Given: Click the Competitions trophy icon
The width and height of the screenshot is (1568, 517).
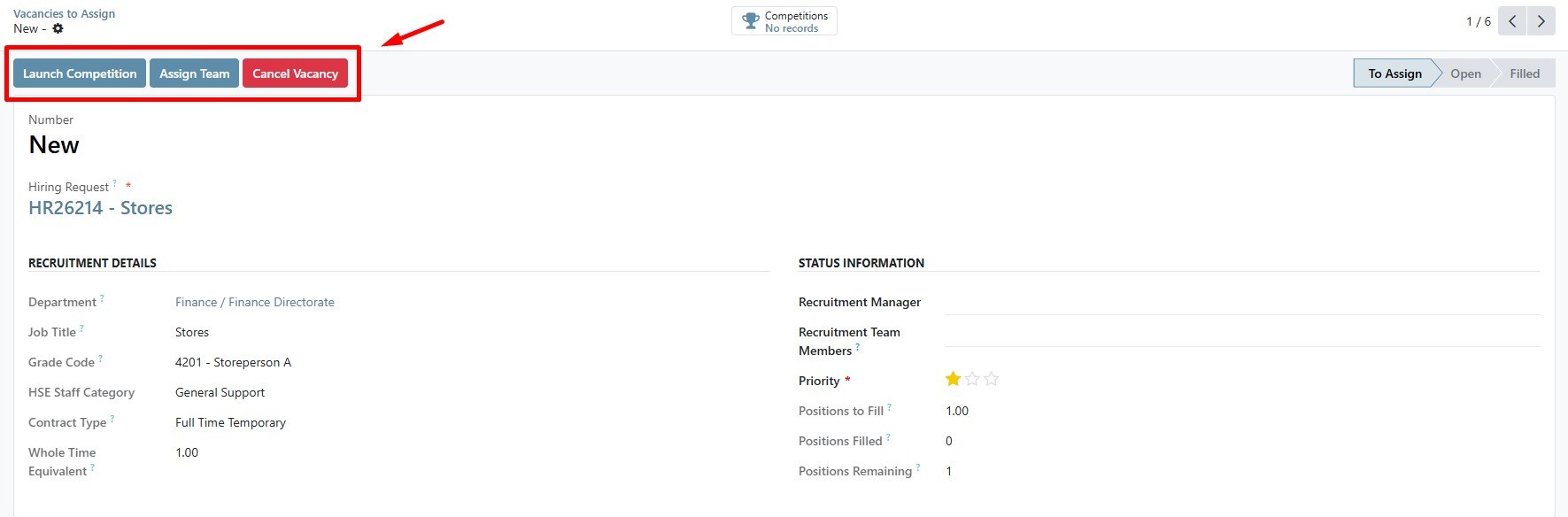Looking at the screenshot, I should (751, 21).
